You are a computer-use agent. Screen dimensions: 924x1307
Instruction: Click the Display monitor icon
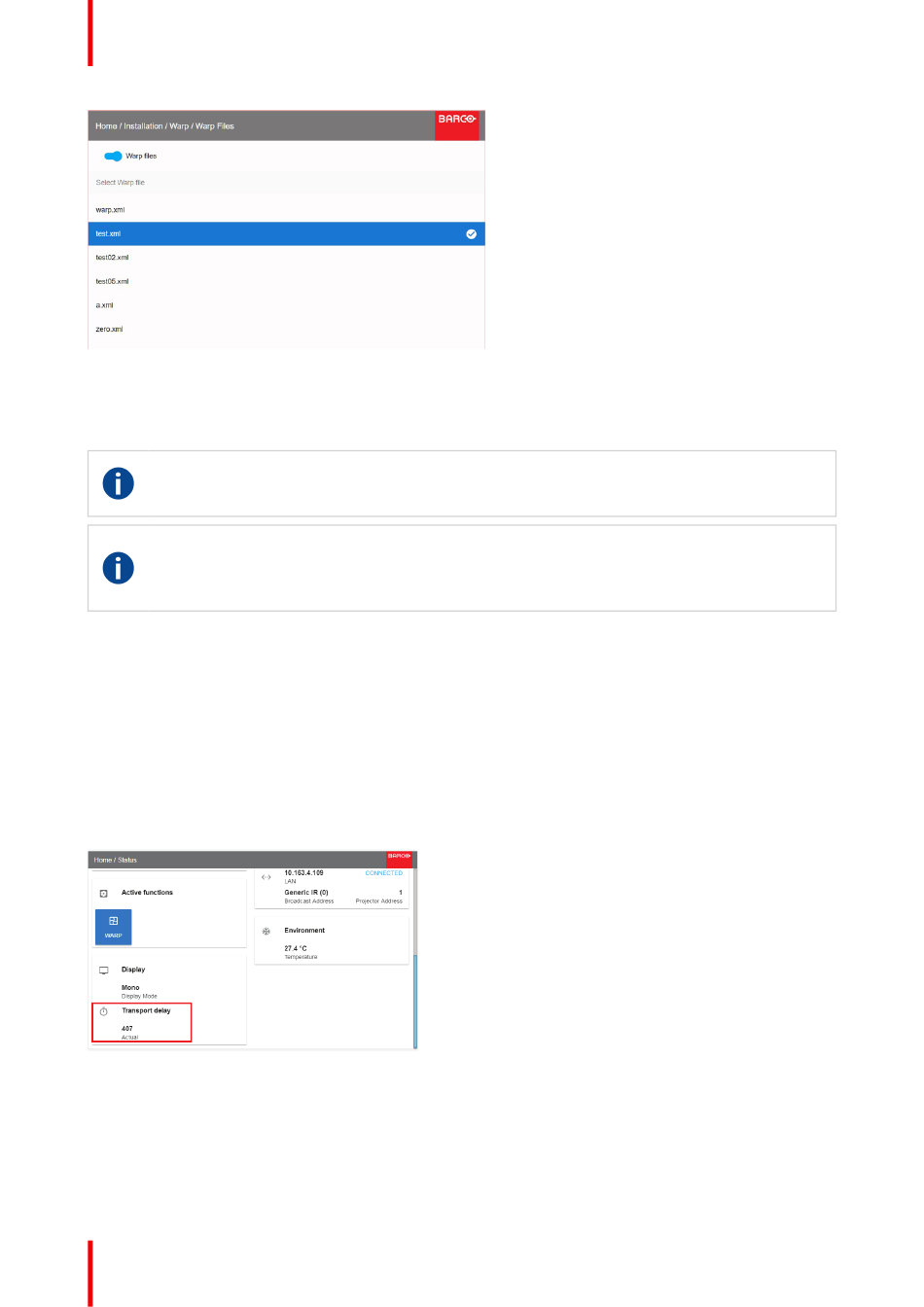(x=104, y=970)
